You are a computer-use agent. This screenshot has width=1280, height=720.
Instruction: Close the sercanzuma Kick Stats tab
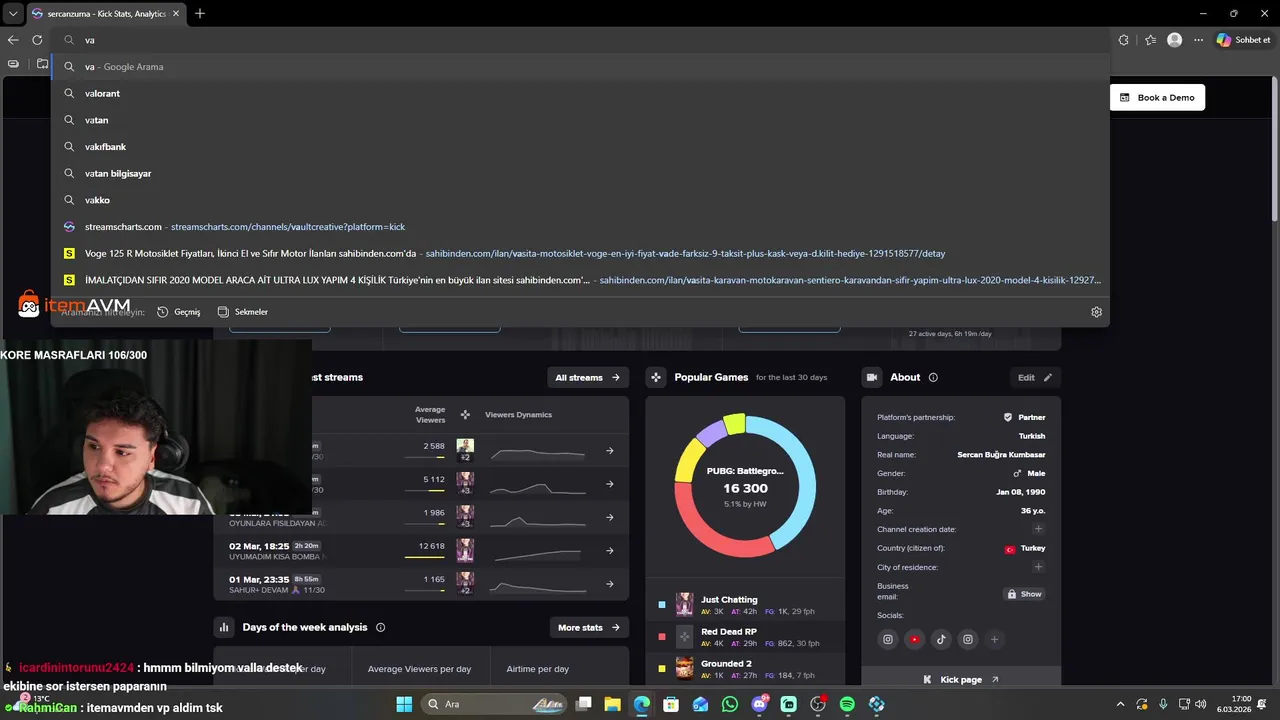[x=176, y=14]
